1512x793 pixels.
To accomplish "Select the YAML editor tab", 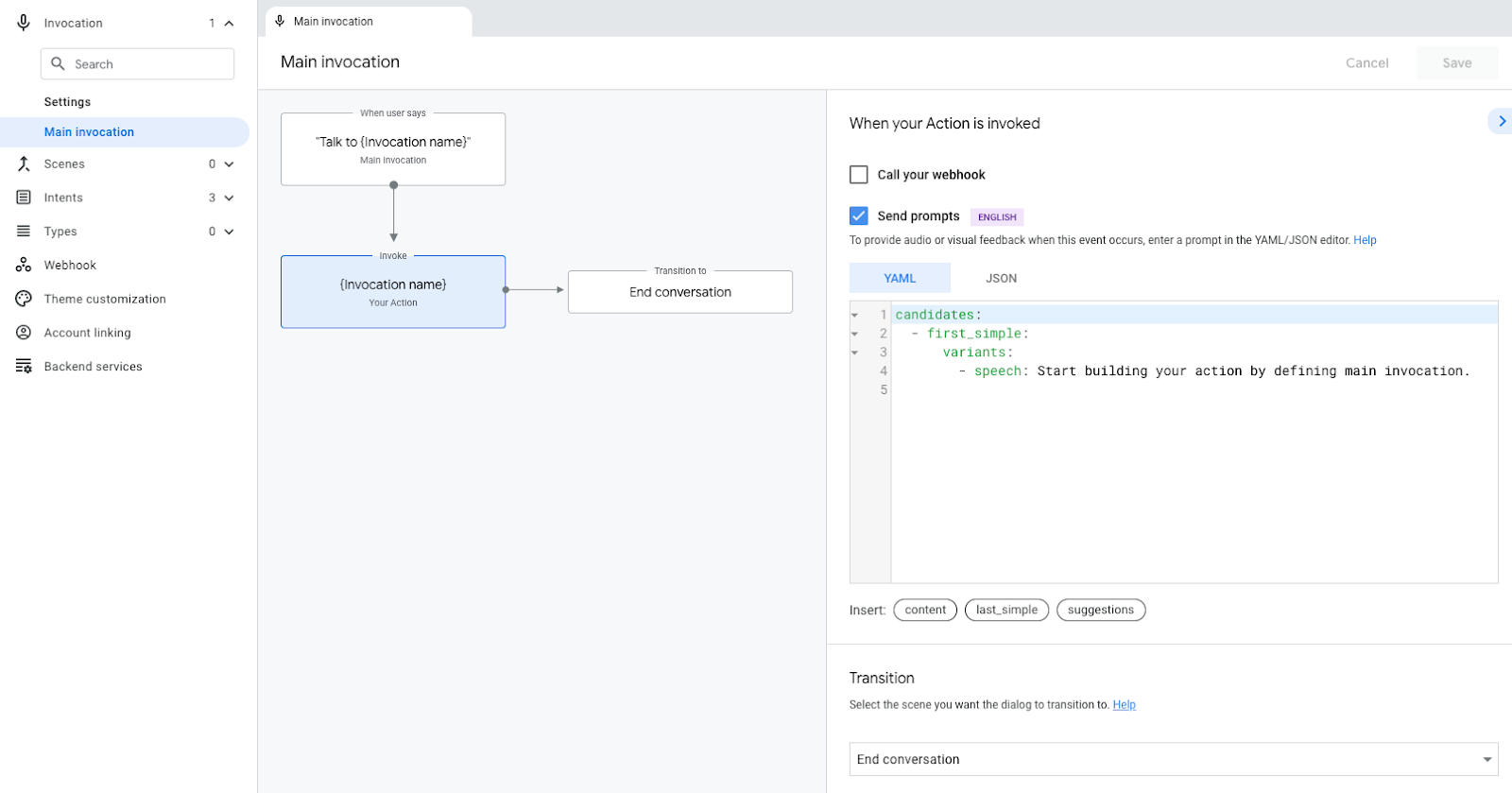I will 900,278.
